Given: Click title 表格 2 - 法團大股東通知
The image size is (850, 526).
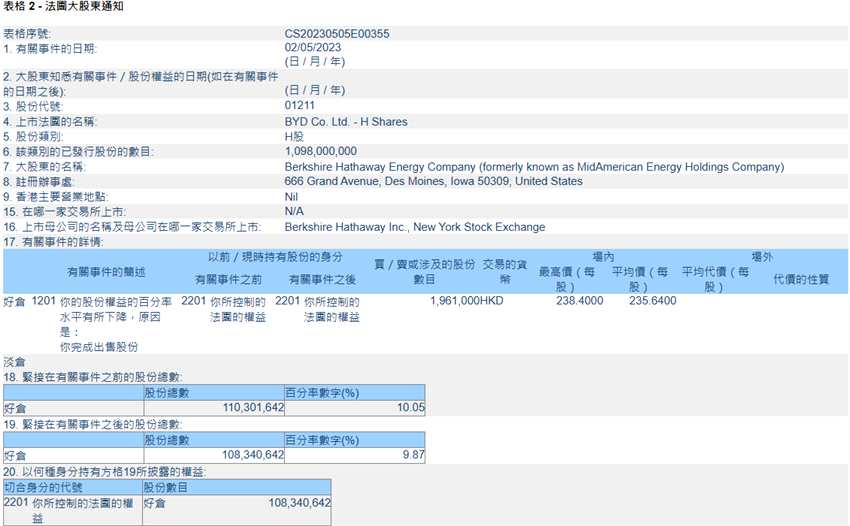Looking at the screenshot, I should coord(63,6).
